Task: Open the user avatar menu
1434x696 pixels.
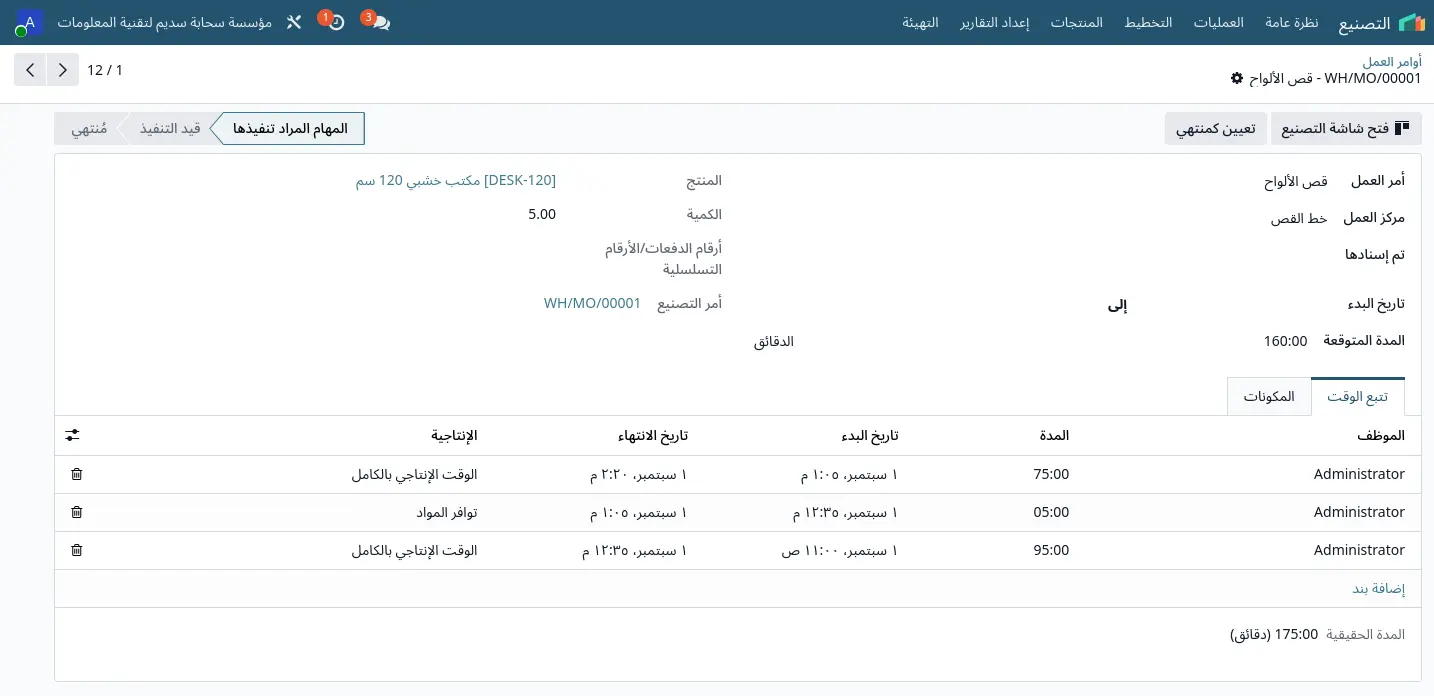Action: [29, 22]
